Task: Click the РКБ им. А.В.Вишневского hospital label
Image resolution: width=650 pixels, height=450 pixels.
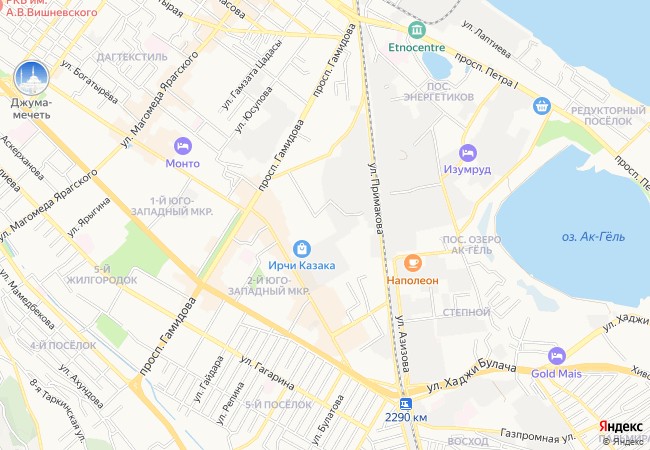Action: pyautogui.click(x=50, y=7)
